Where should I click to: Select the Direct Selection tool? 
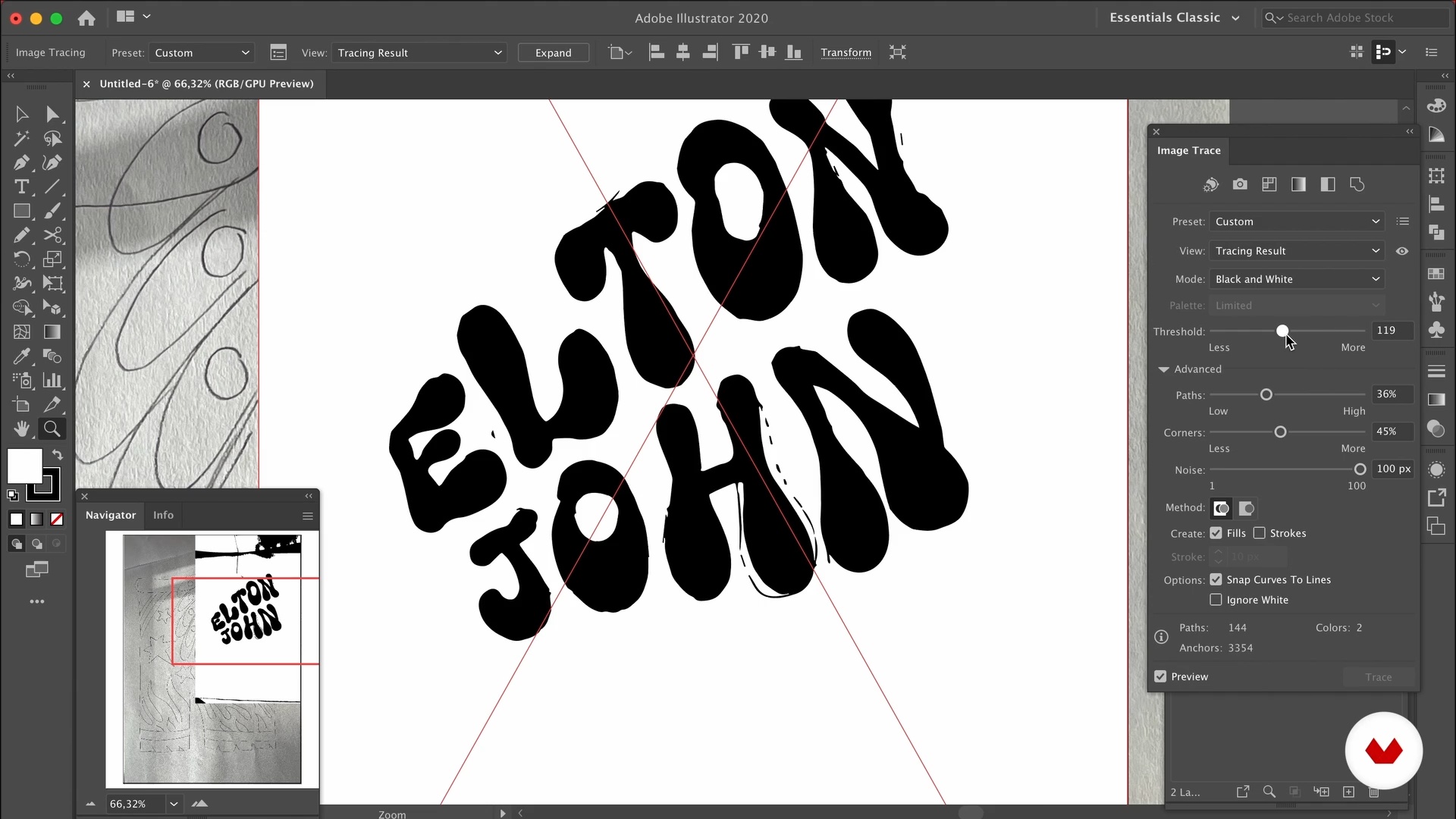point(52,115)
